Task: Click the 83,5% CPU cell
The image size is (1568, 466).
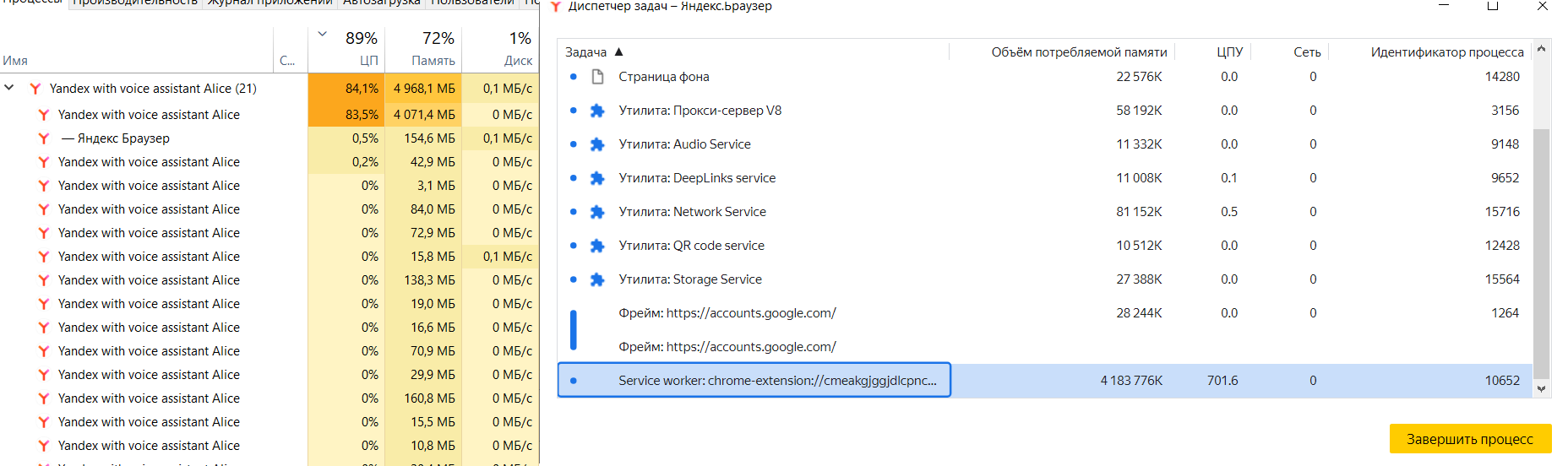Action: 346,115
